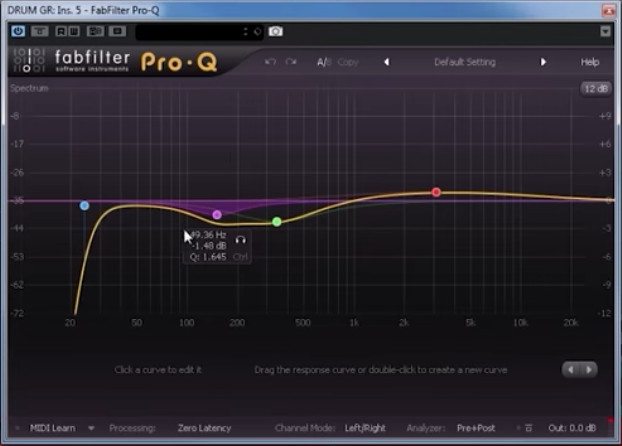Click the Processing: label
This screenshot has height=446, width=622.
(x=132, y=428)
